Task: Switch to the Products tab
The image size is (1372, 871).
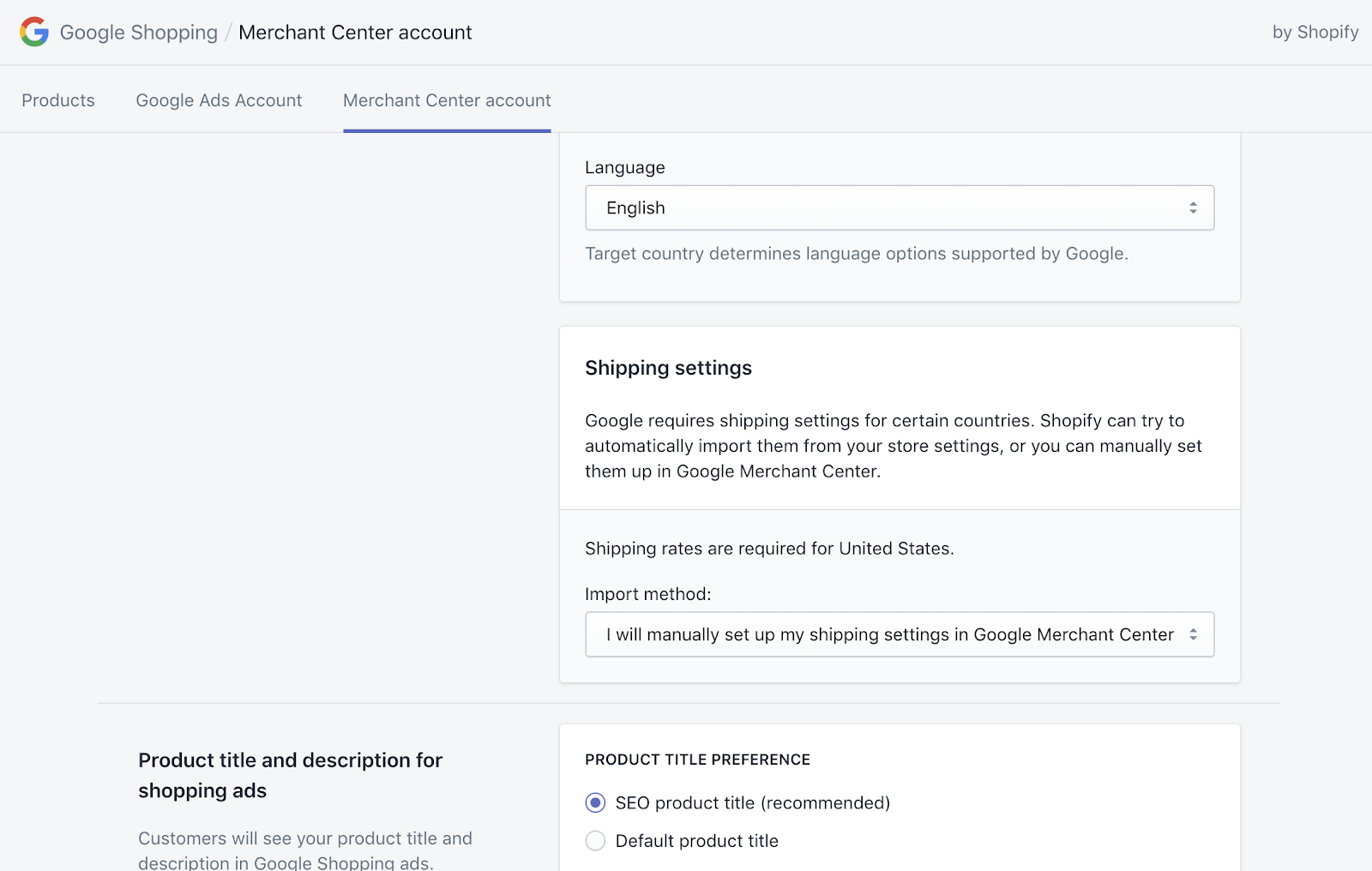Action: click(x=58, y=100)
